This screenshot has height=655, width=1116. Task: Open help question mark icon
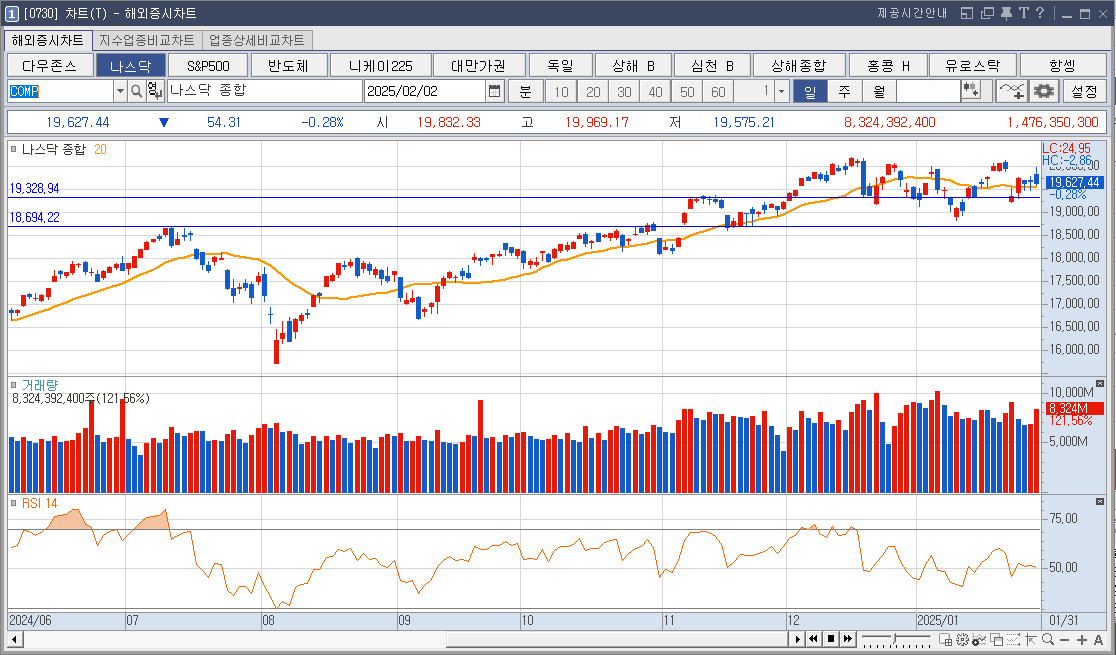coord(1040,13)
